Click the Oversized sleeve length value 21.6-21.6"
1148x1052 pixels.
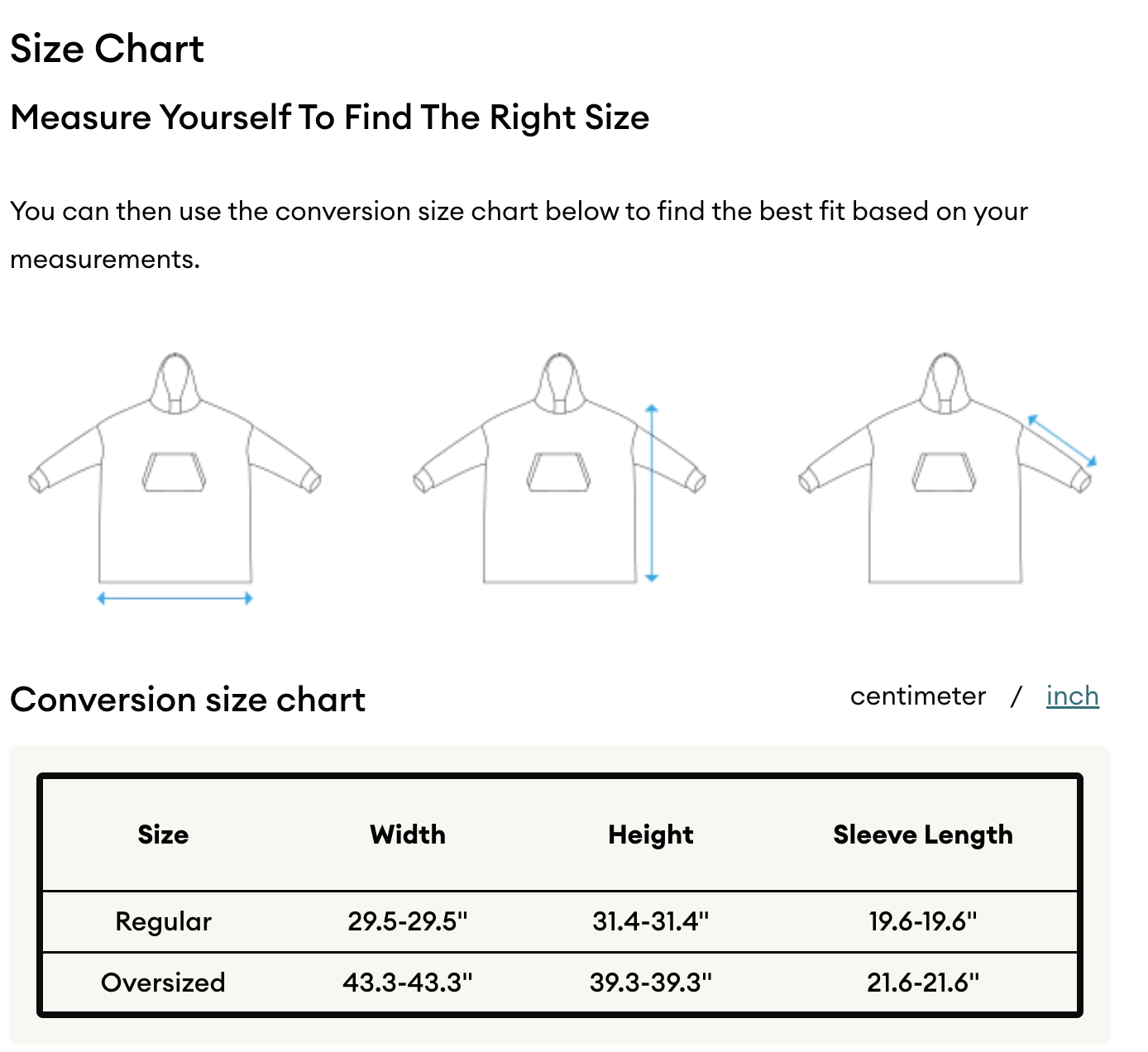(x=923, y=983)
